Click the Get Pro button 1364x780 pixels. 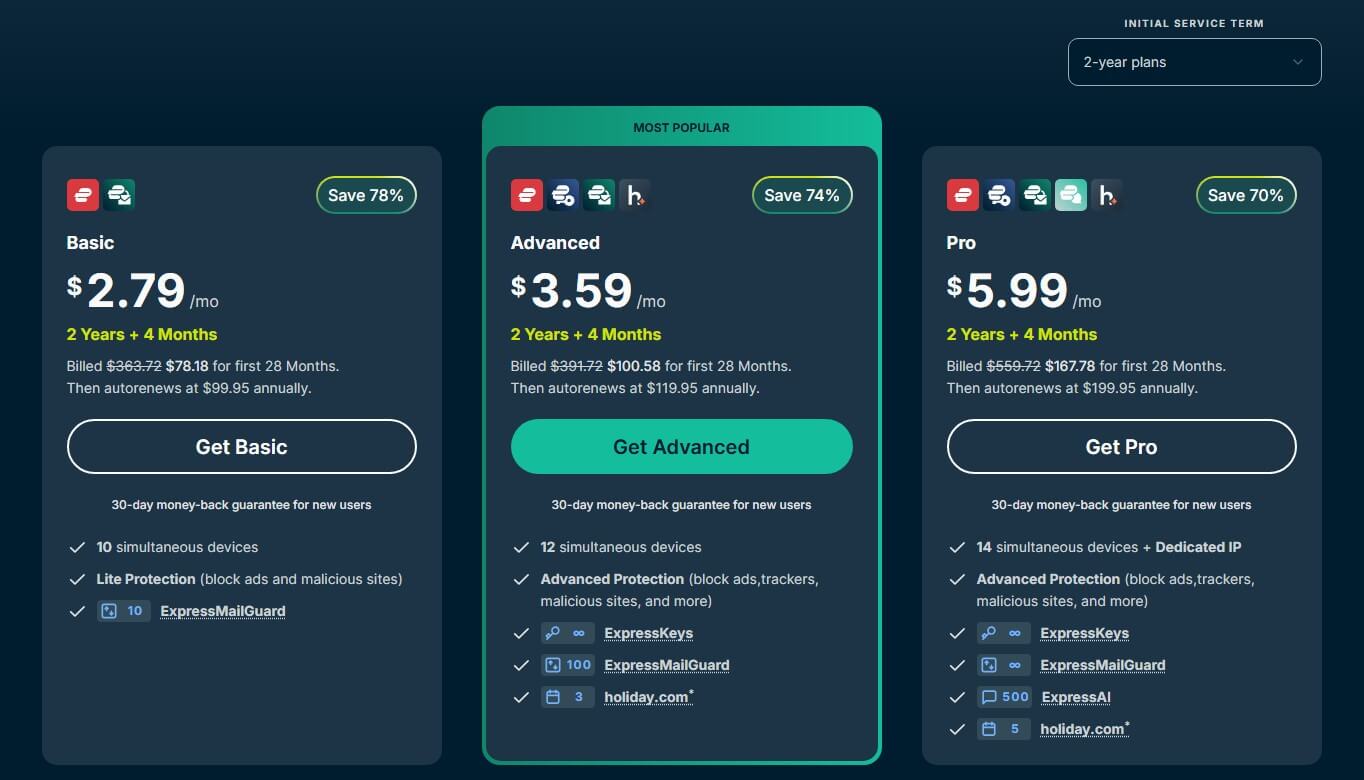pos(1121,447)
